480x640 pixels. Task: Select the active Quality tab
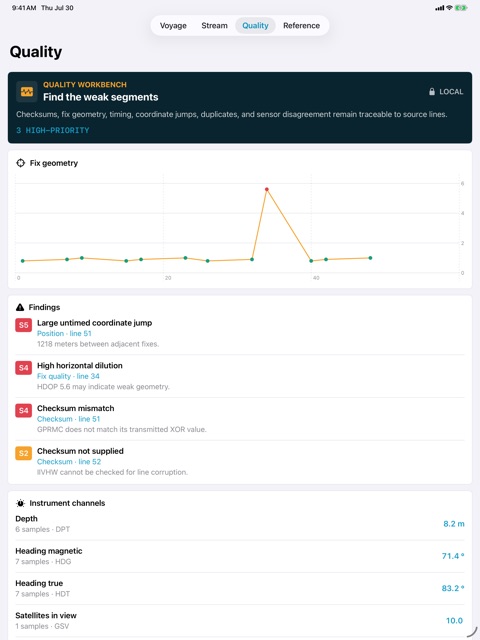tap(256, 25)
